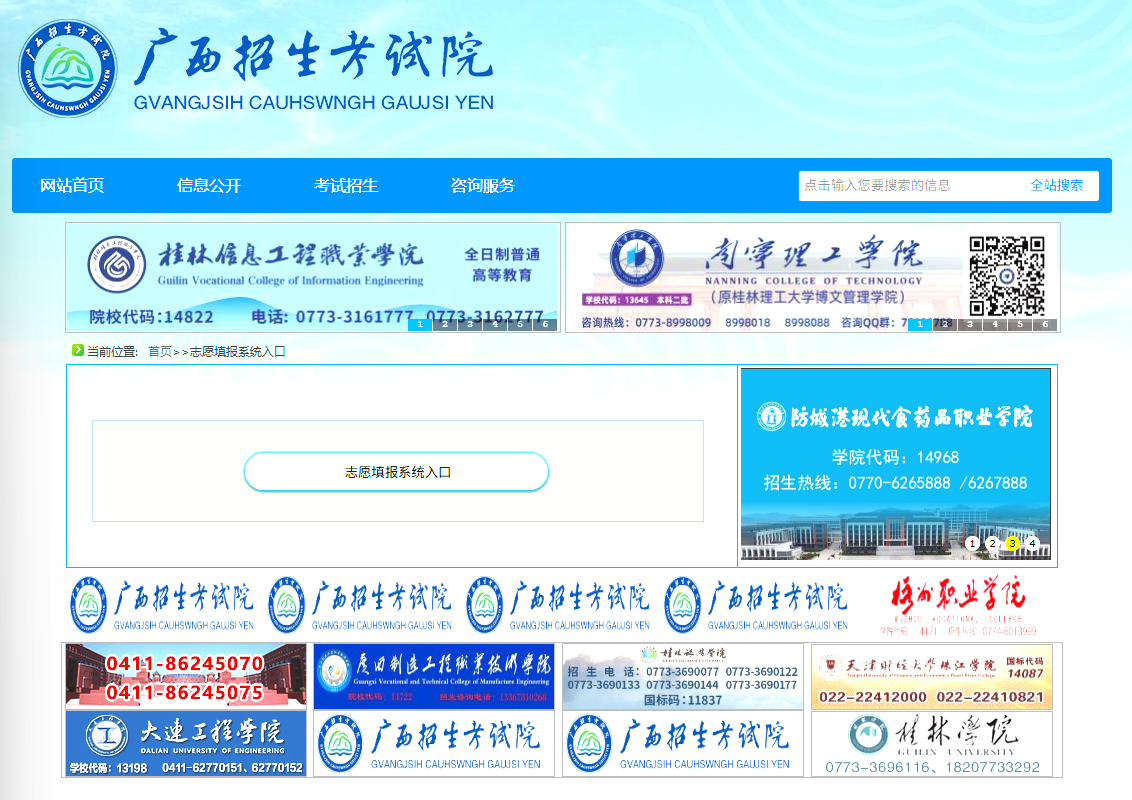Click the 南宁理工学院 round blue crest
Screen dimensions: 1132x800
coord(636,258)
